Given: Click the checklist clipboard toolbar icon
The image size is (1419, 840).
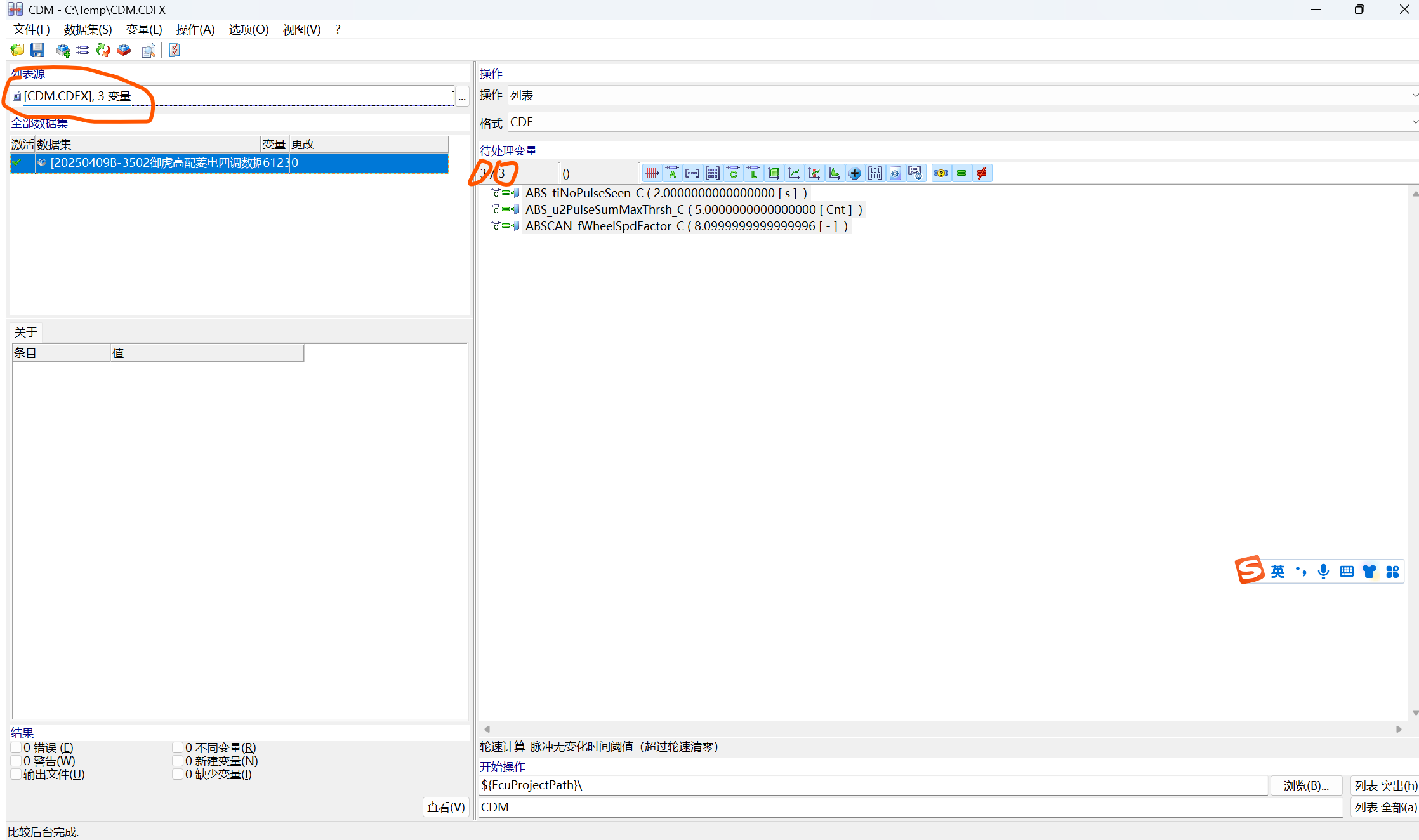Looking at the screenshot, I should [x=175, y=50].
